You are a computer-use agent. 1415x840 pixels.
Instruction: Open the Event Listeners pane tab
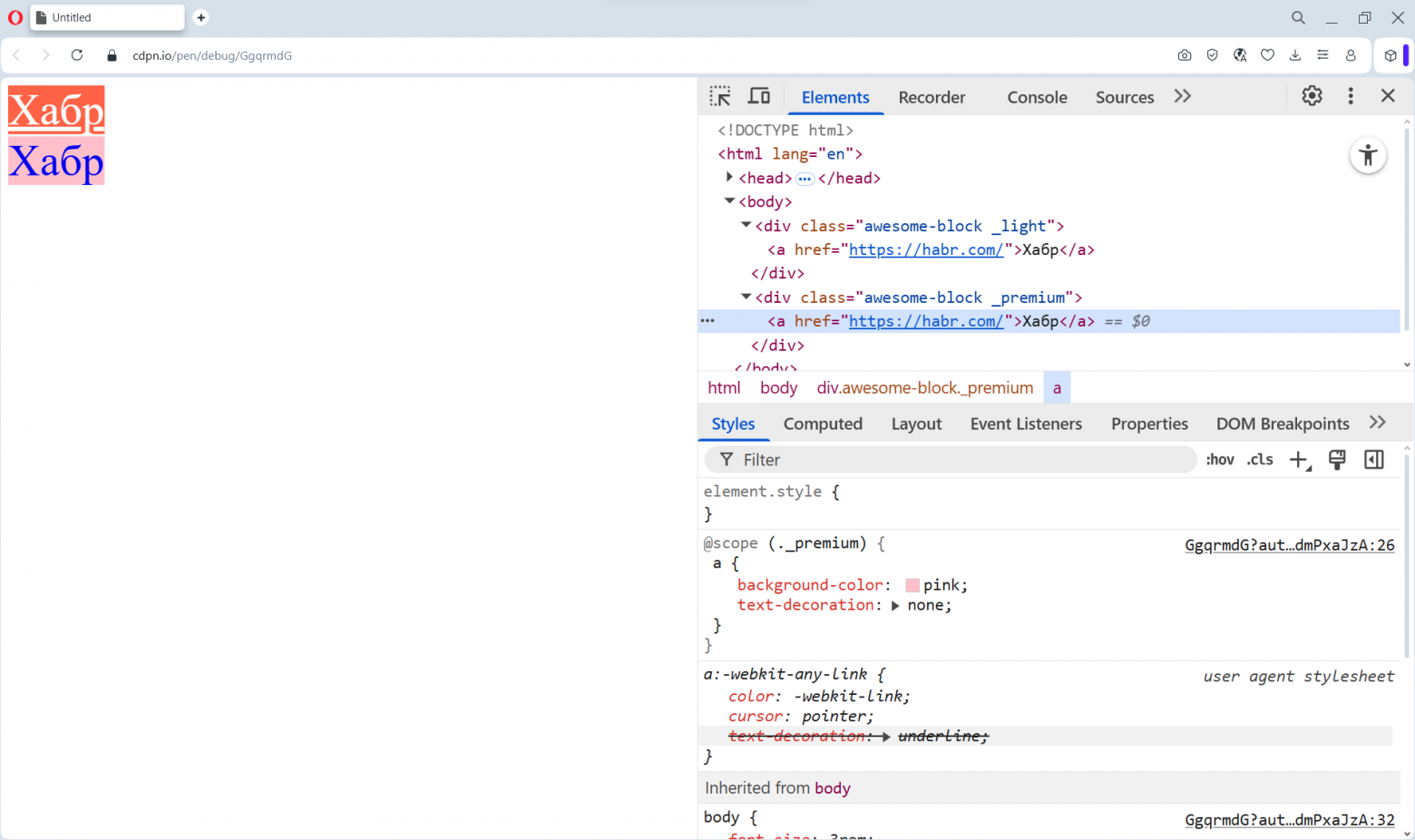(x=1026, y=424)
